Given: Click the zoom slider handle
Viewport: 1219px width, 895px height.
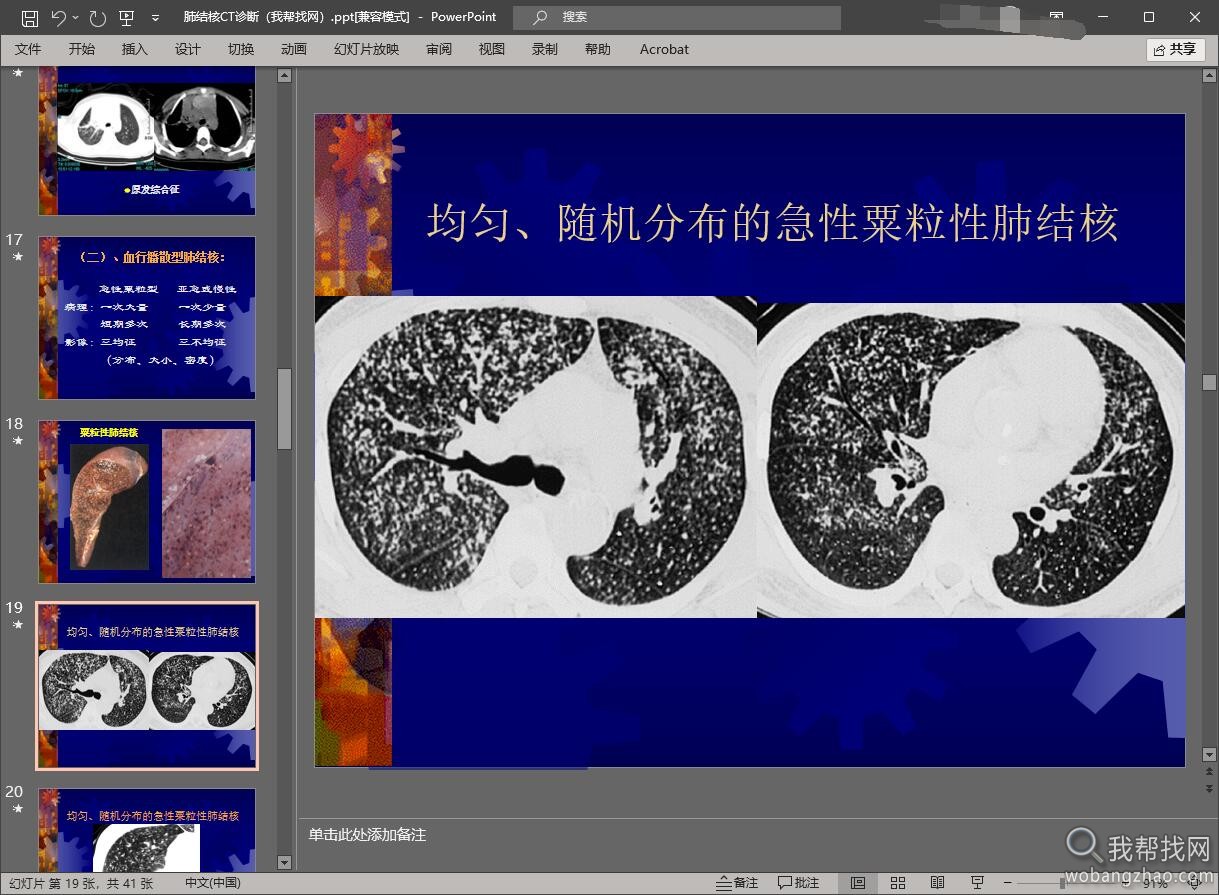Looking at the screenshot, I should pyautogui.click(x=1063, y=883).
